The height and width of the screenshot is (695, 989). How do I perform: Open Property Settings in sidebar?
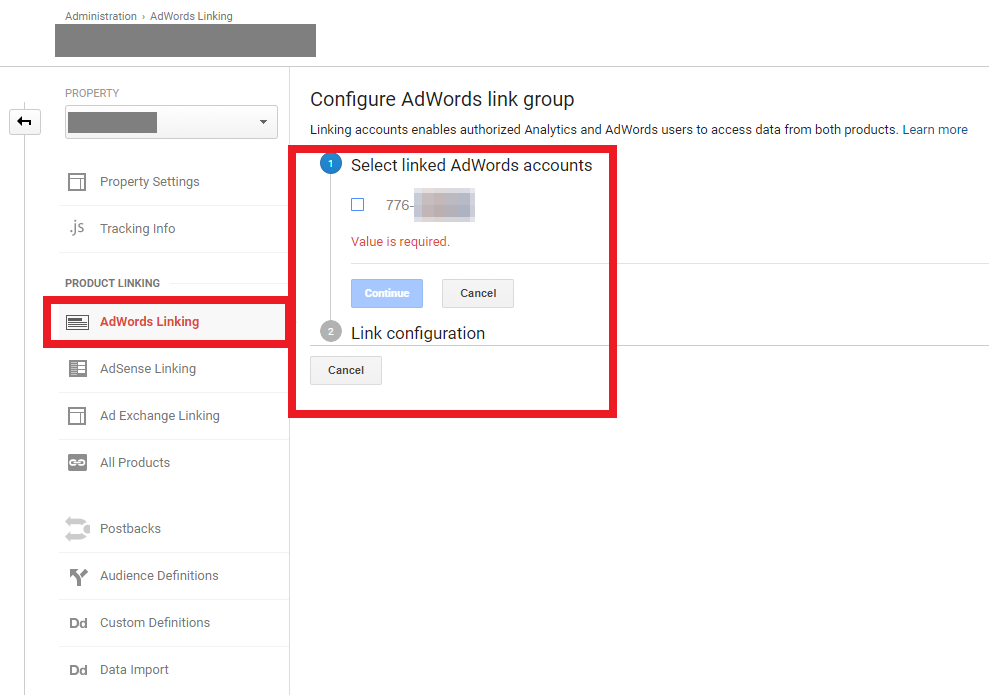click(x=149, y=182)
